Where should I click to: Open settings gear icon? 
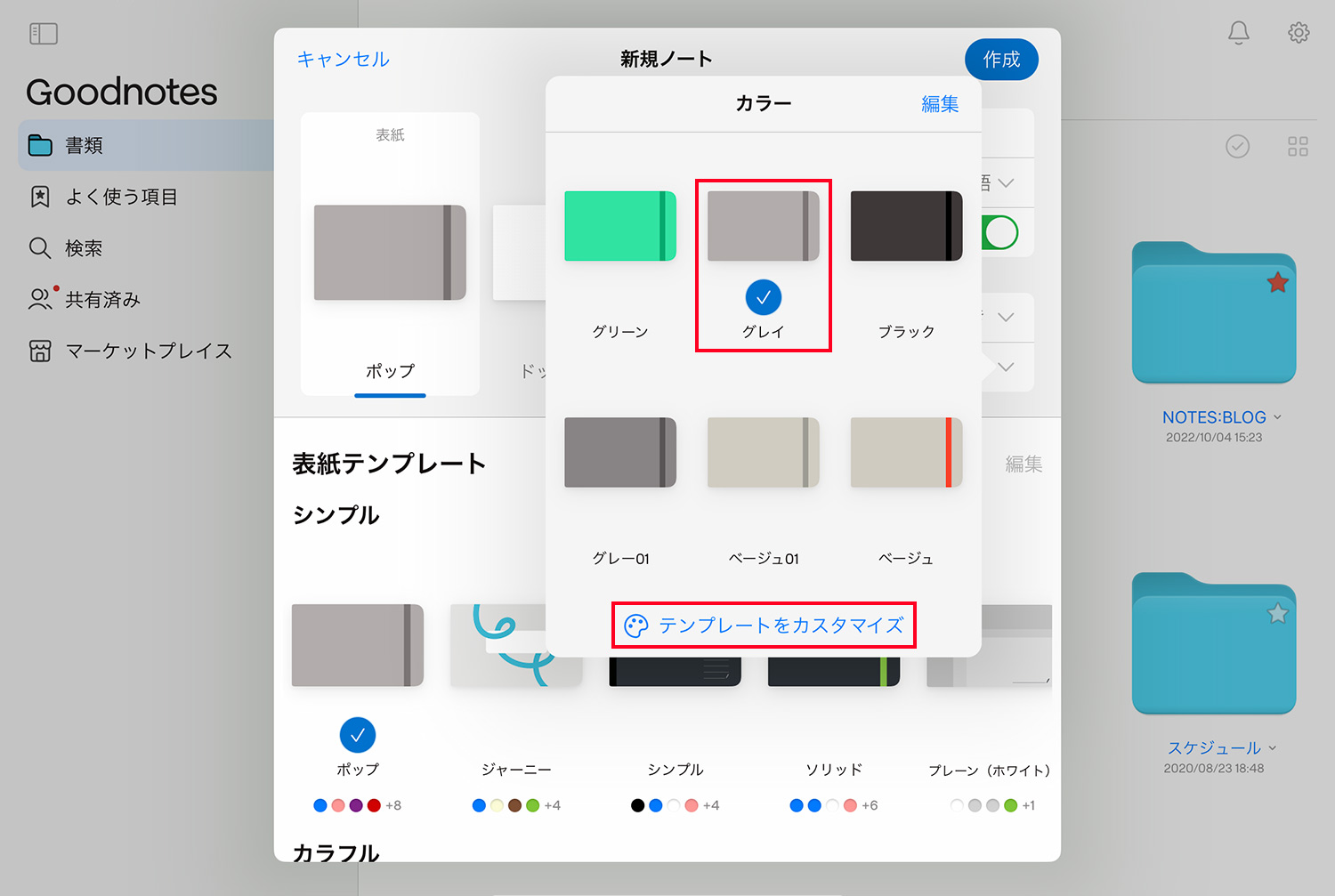[x=1299, y=33]
